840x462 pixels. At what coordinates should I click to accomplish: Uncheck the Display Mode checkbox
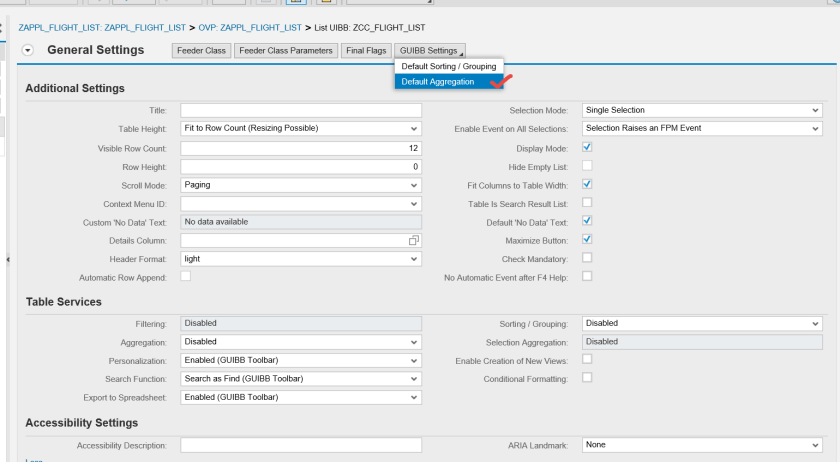coord(587,147)
